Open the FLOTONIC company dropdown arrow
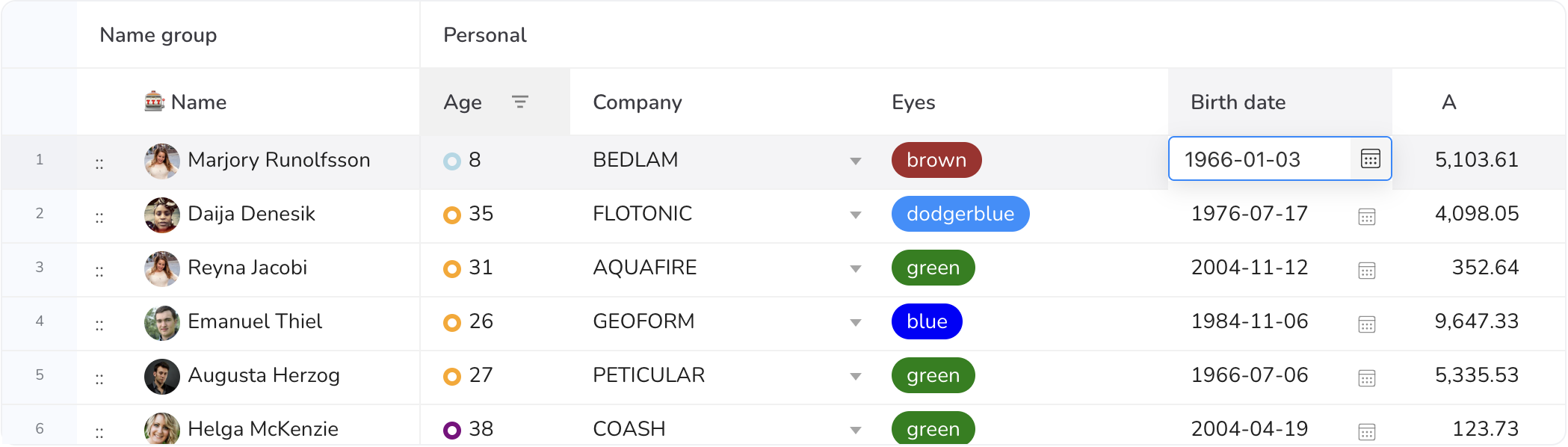 click(856, 215)
